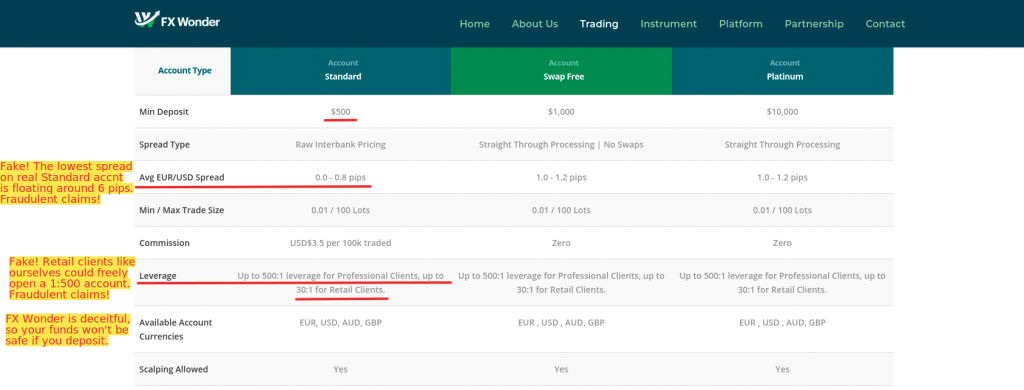Click Swap Free's 1.0 - 1.2 pips value
Screen dimensions: 1024x390
pyautogui.click(x=561, y=177)
